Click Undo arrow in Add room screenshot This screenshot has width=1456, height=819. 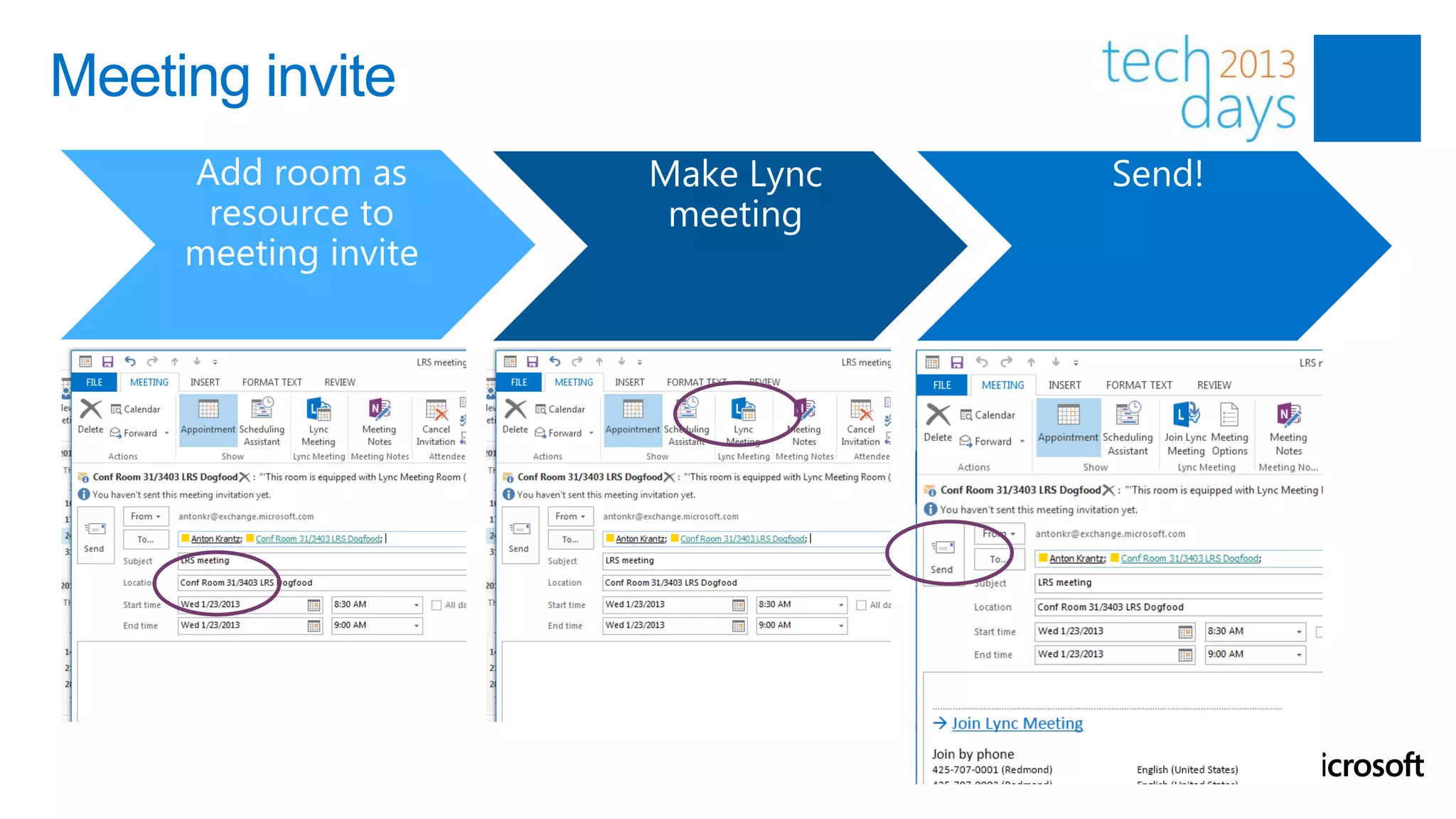130,361
